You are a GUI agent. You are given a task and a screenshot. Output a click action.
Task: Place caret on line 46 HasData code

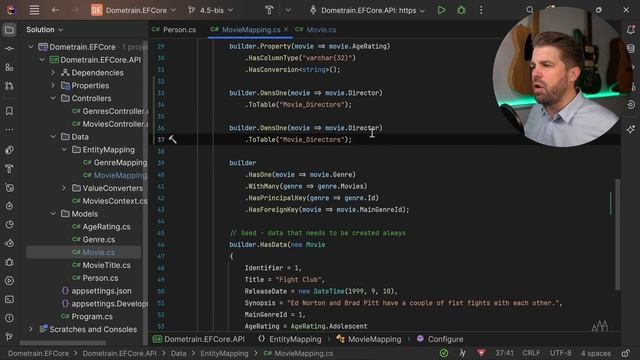coord(277,244)
